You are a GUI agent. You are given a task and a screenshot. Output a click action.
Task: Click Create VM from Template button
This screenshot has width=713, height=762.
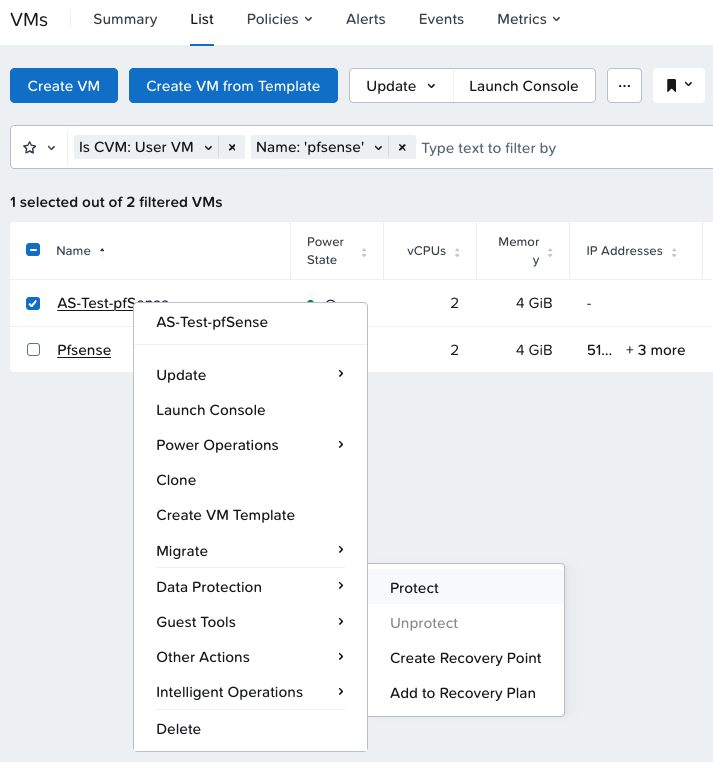[x=233, y=86]
